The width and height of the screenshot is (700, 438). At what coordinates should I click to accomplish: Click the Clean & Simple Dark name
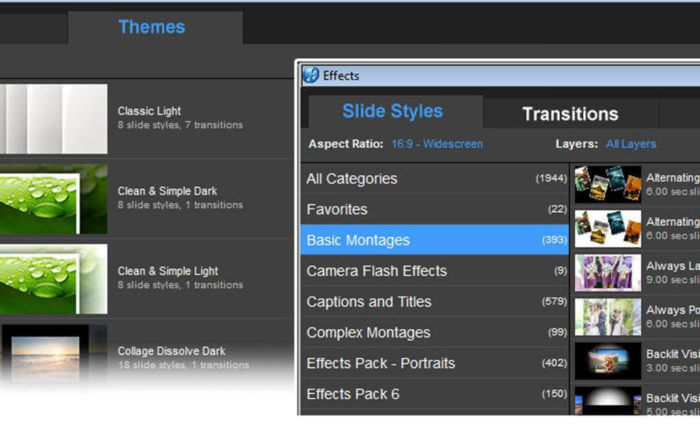[x=167, y=191]
